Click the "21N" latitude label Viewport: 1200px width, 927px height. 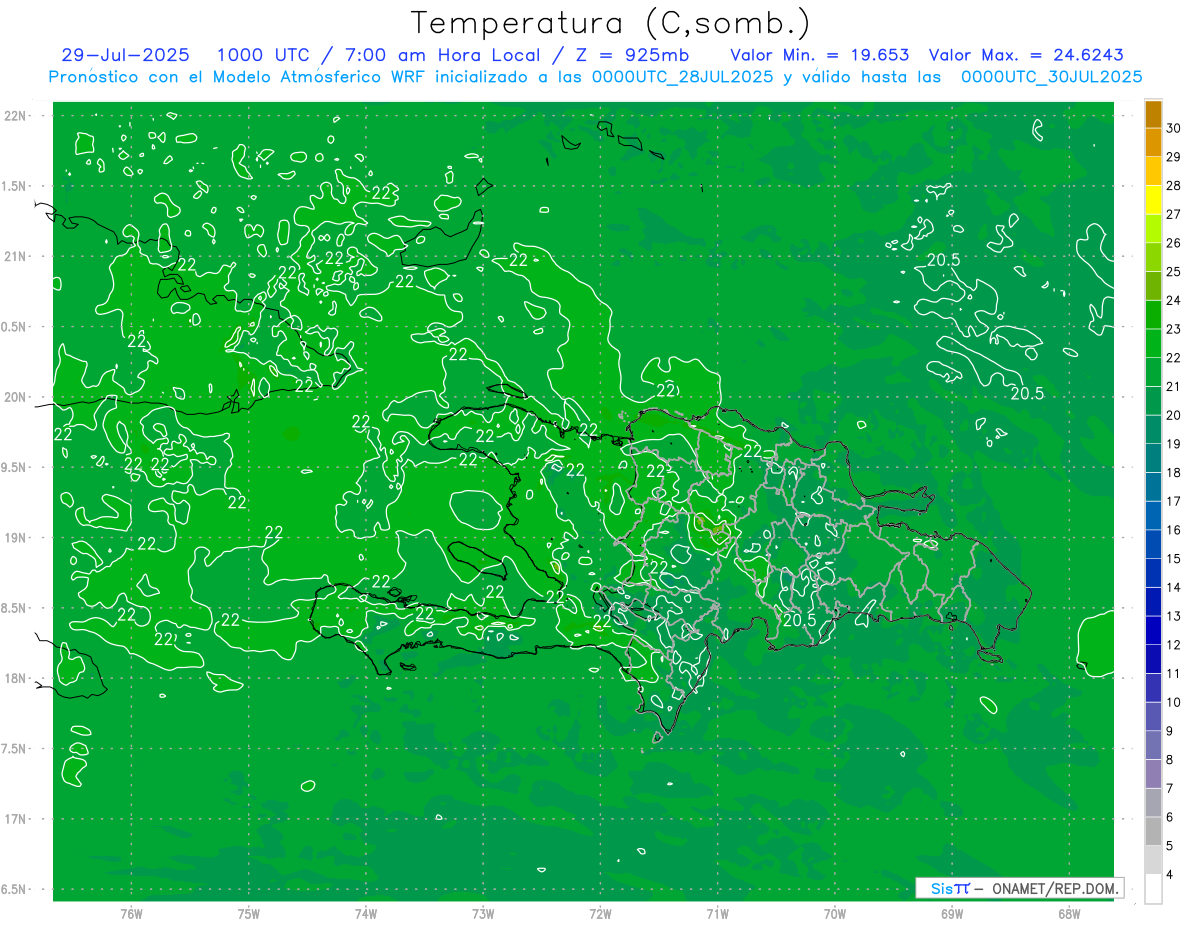[16, 256]
